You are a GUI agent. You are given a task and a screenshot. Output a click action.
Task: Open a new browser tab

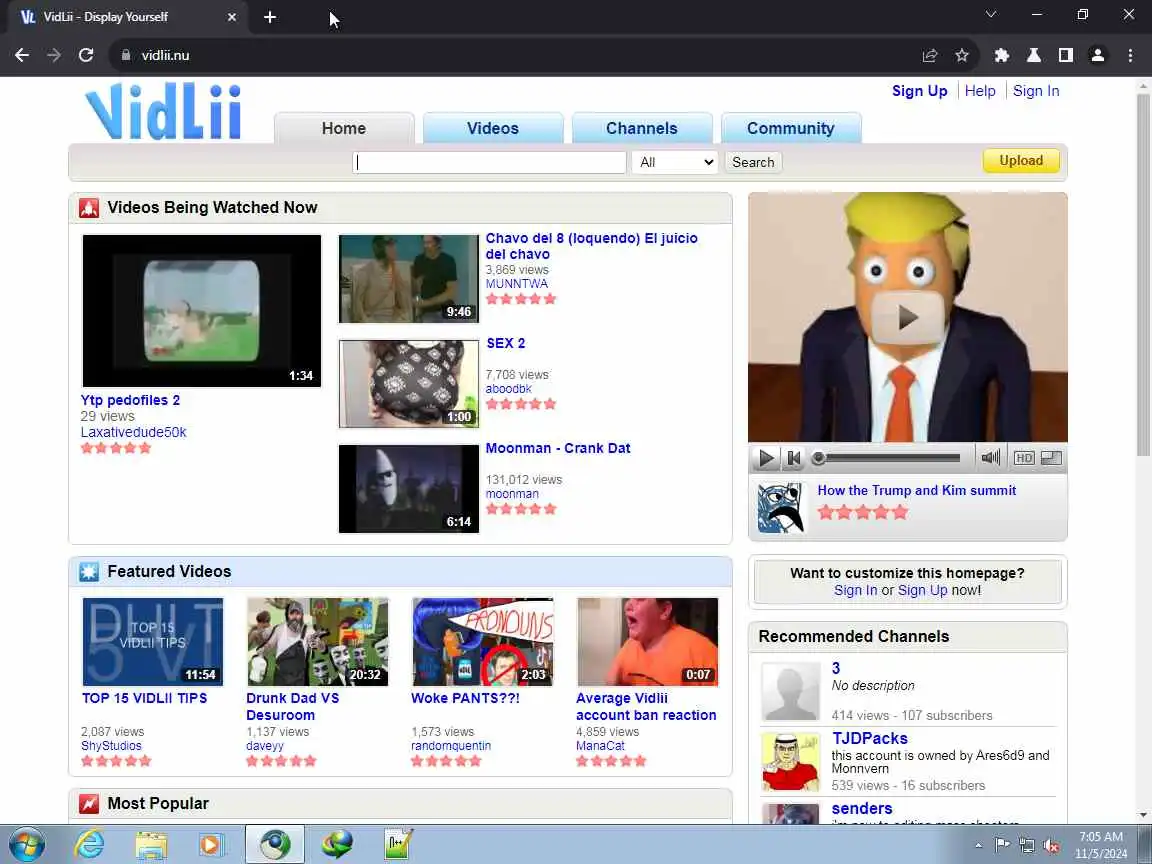pyautogui.click(x=270, y=17)
